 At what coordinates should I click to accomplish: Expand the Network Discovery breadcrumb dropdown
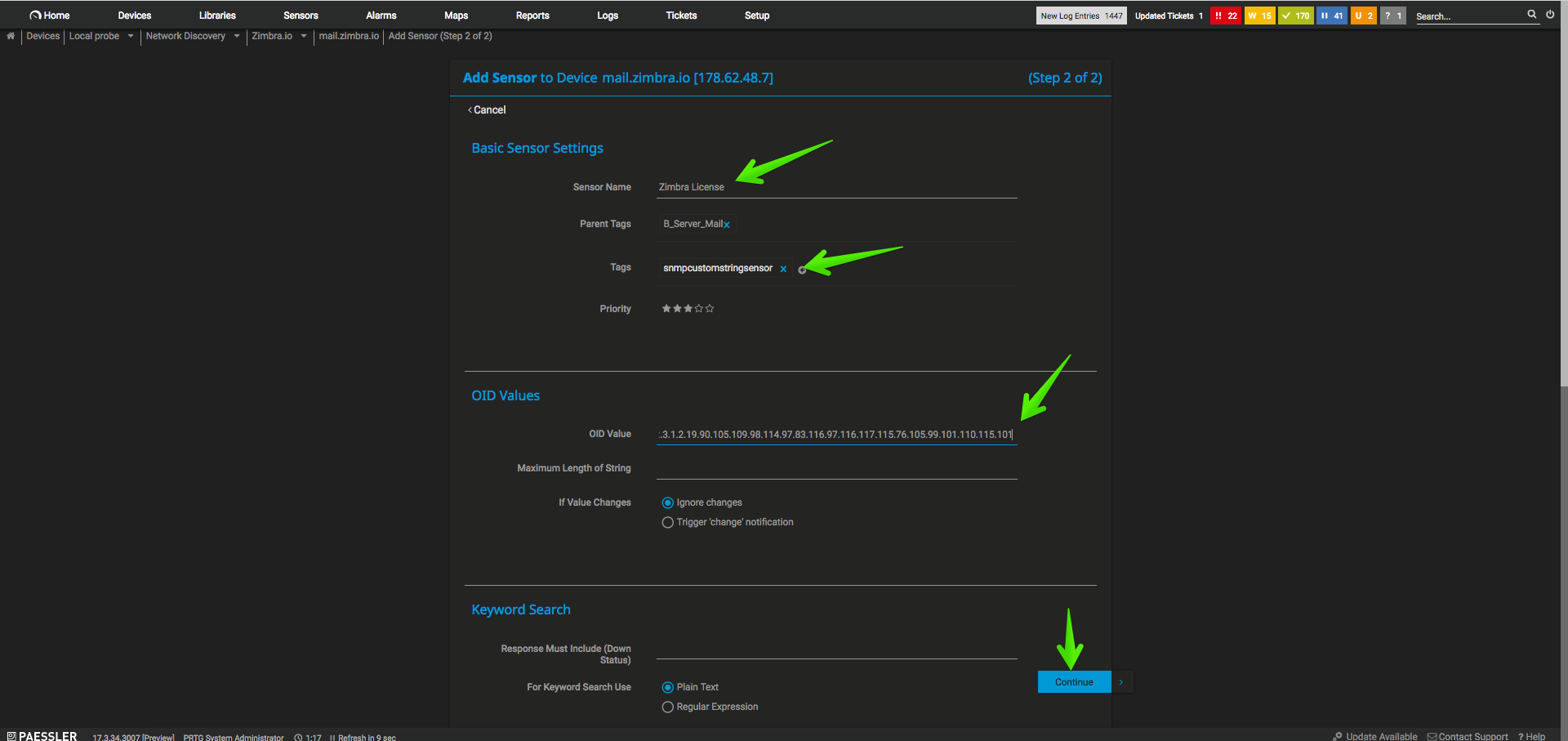[237, 36]
